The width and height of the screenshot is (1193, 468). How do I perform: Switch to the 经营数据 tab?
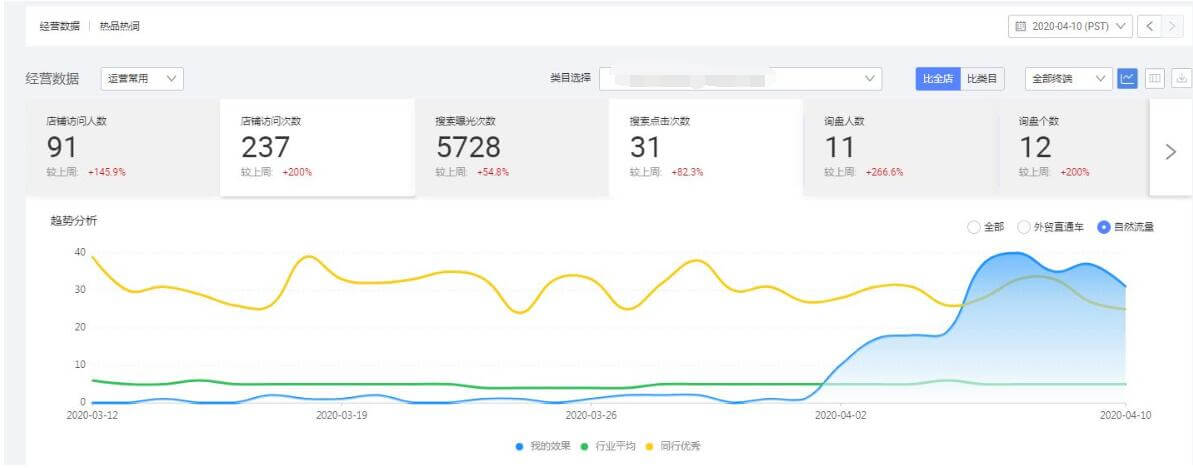tap(60, 26)
